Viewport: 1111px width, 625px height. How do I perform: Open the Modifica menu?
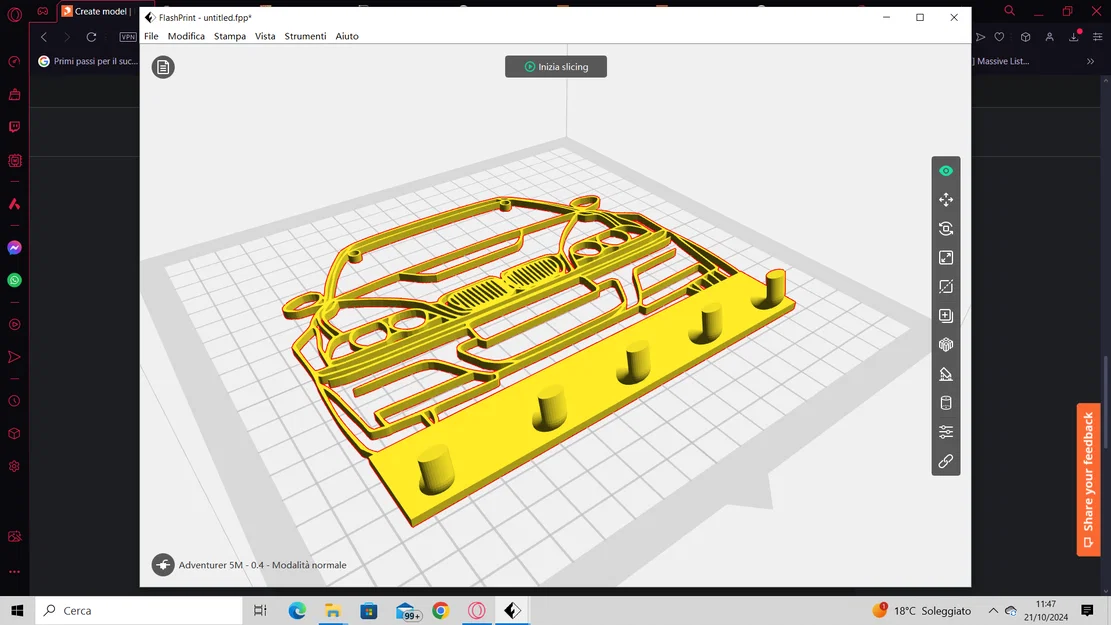(186, 36)
